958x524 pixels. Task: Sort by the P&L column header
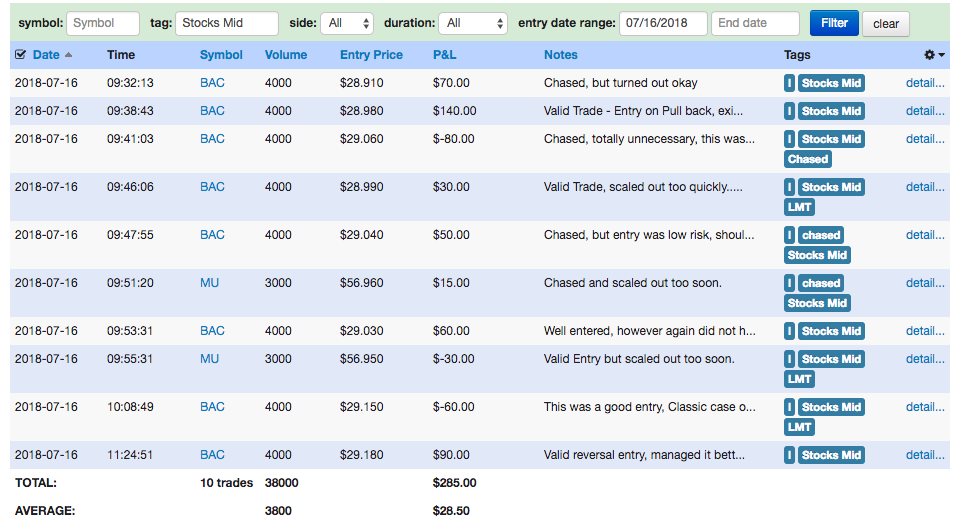pos(444,55)
